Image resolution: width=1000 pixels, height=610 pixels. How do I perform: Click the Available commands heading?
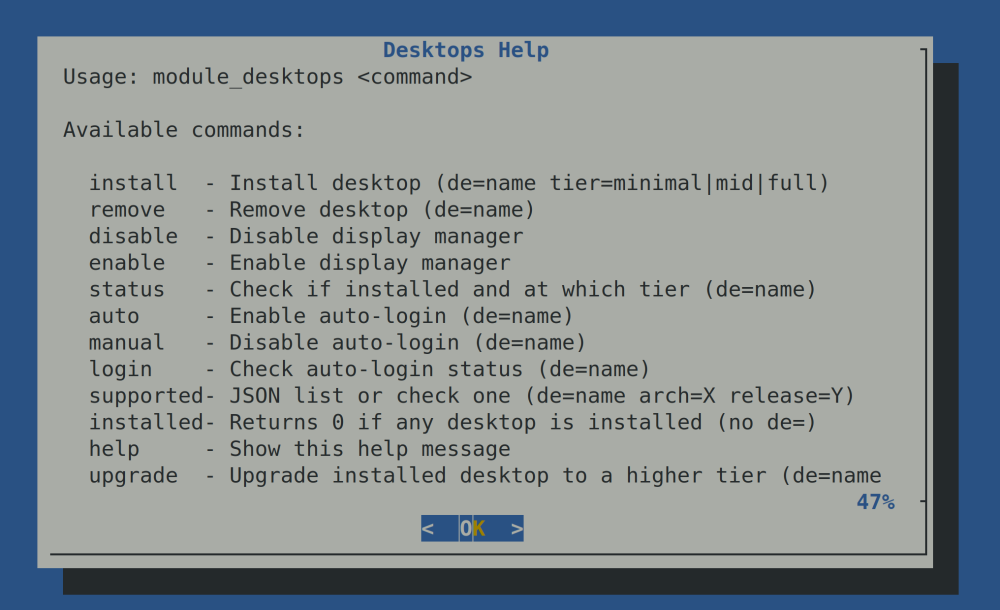[x=184, y=130]
